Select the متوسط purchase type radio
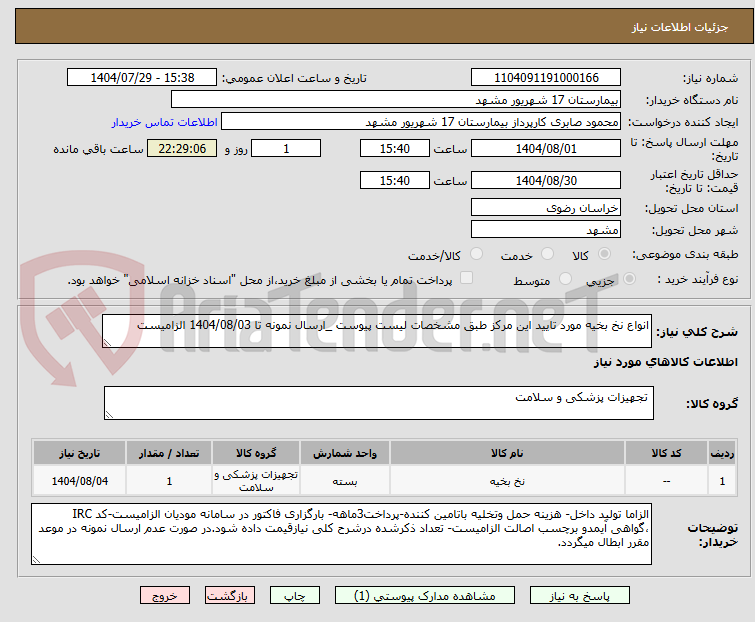 (565, 279)
